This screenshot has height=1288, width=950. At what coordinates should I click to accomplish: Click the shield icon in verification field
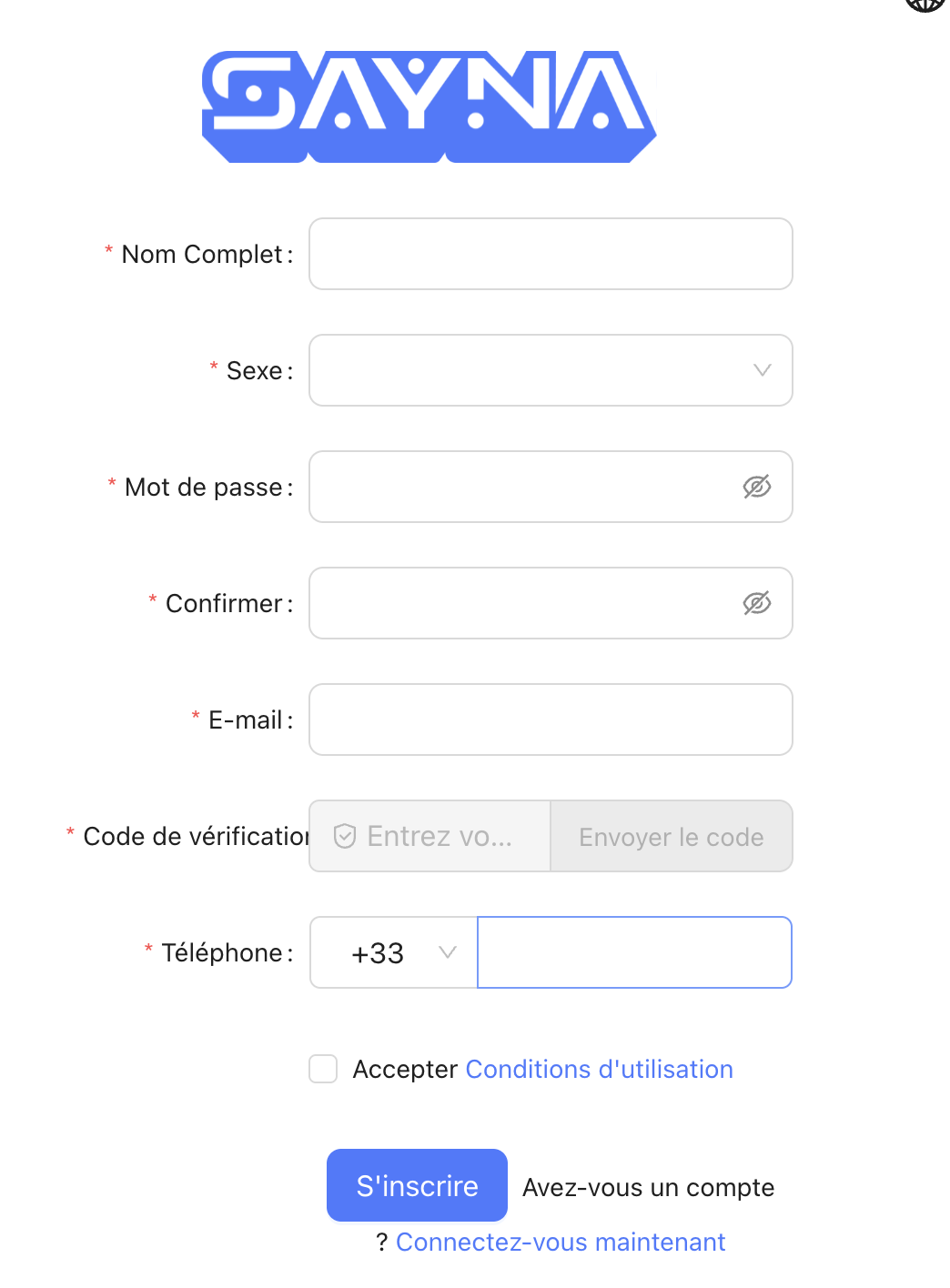(x=345, y=836)
